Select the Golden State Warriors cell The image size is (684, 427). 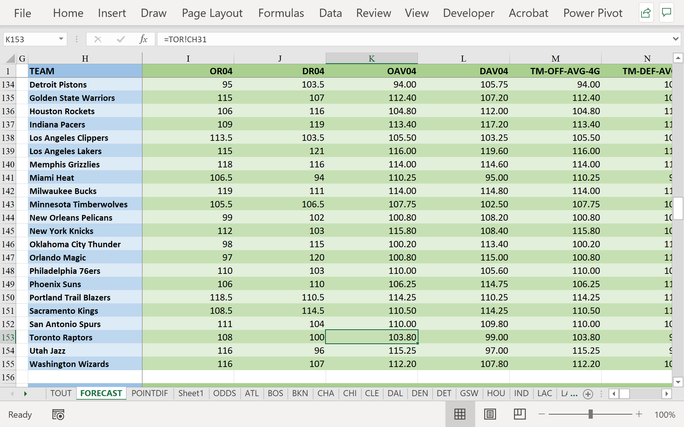(85, 98)
